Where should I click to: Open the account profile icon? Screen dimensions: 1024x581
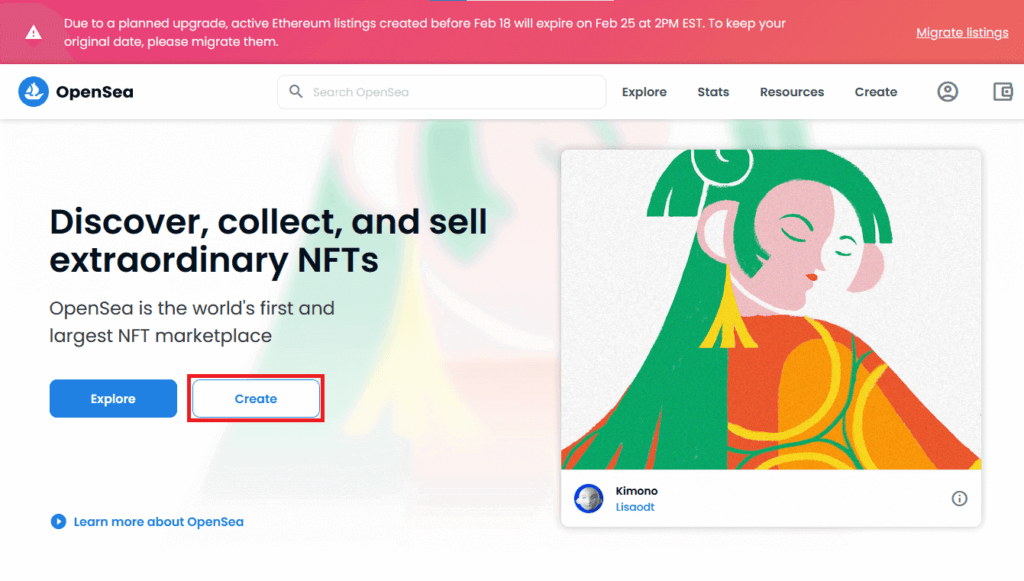point(947,92)
